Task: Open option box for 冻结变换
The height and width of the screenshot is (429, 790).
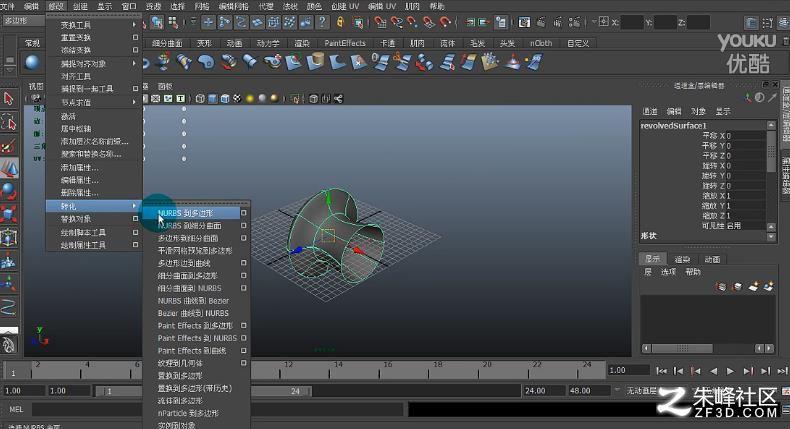Action: click(136, 50)
